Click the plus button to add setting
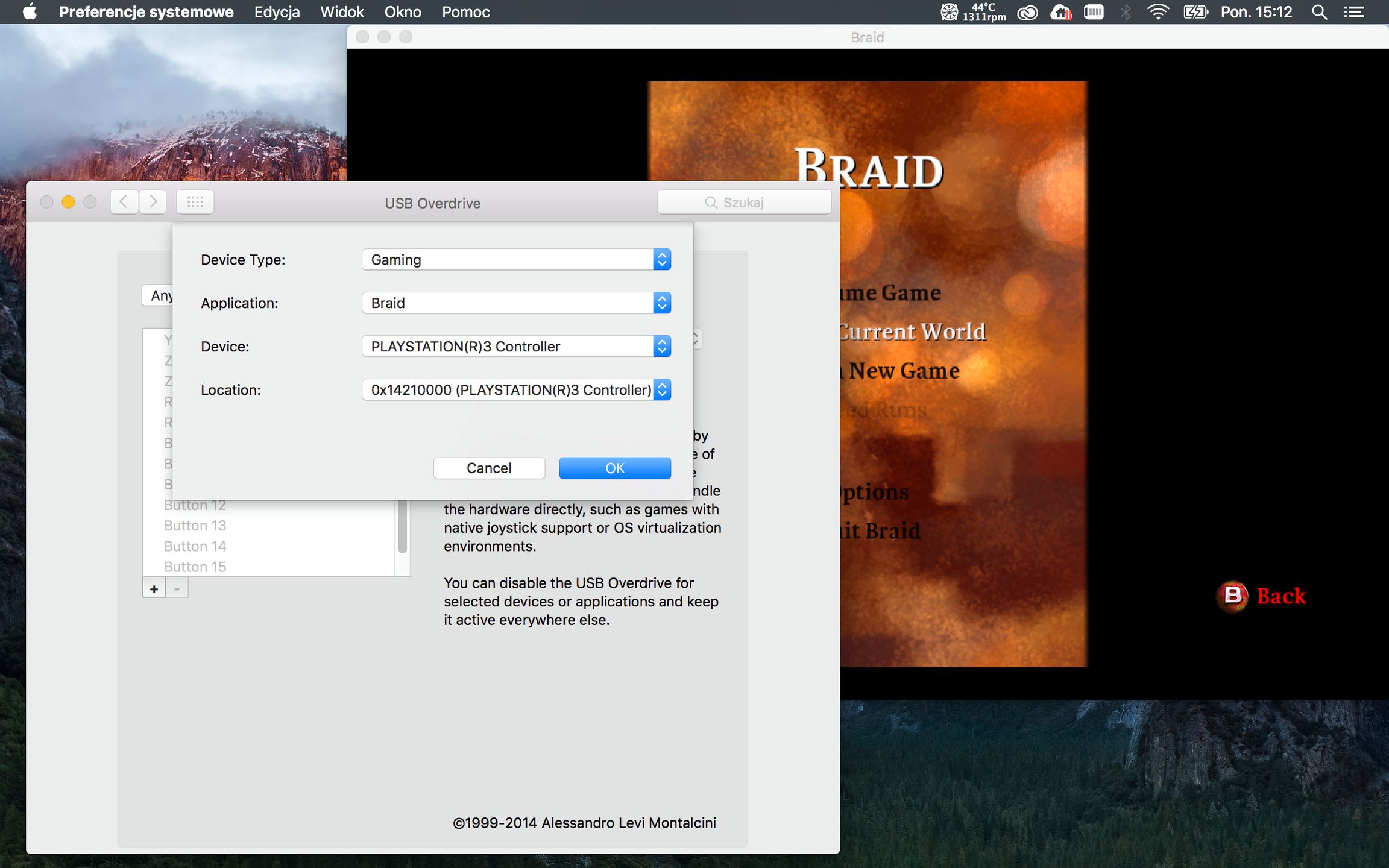This screenshot has width=1389, height=868. click(154, 589)
